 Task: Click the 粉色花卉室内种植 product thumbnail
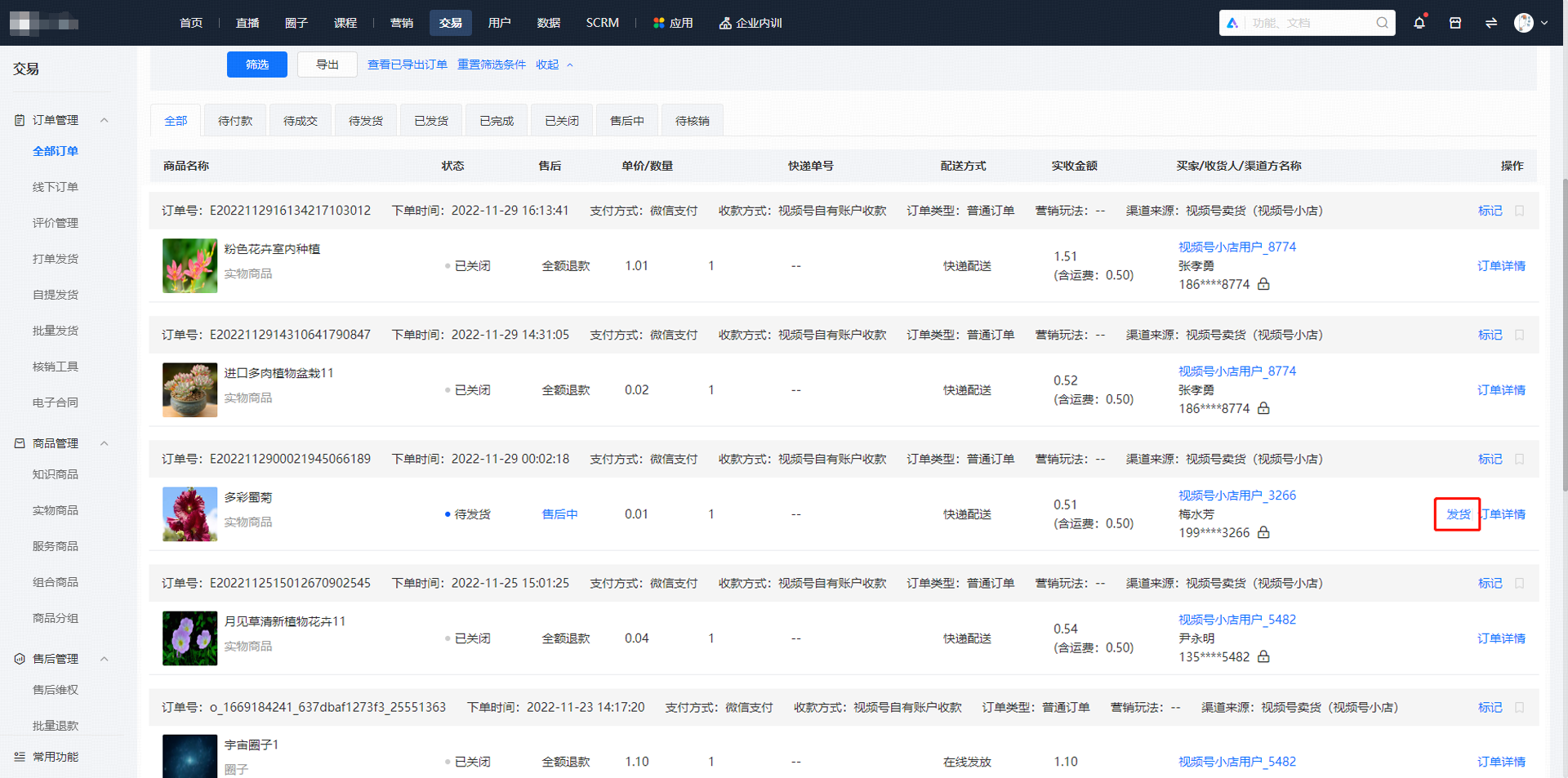tap(189, 266)
